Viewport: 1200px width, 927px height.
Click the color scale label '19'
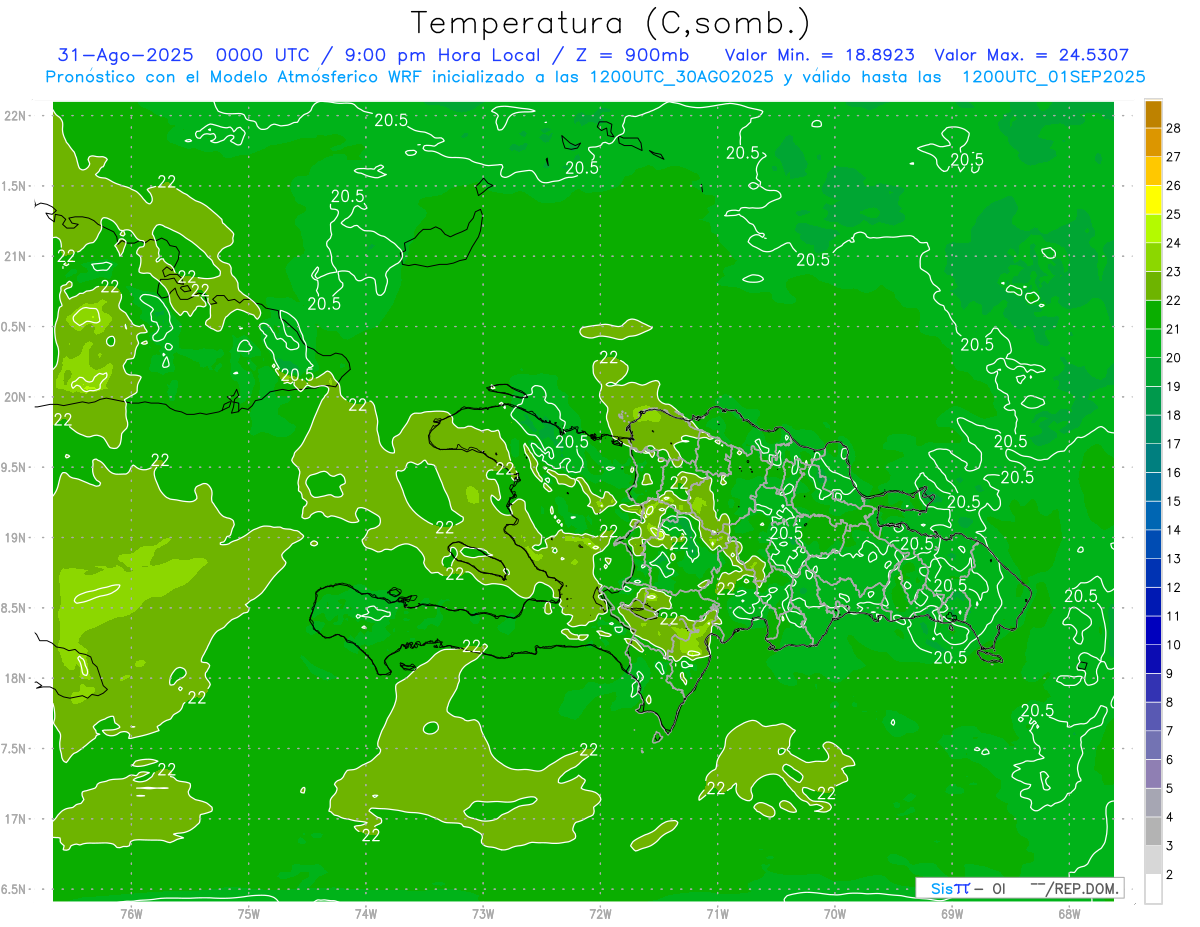click(1173, 387)
